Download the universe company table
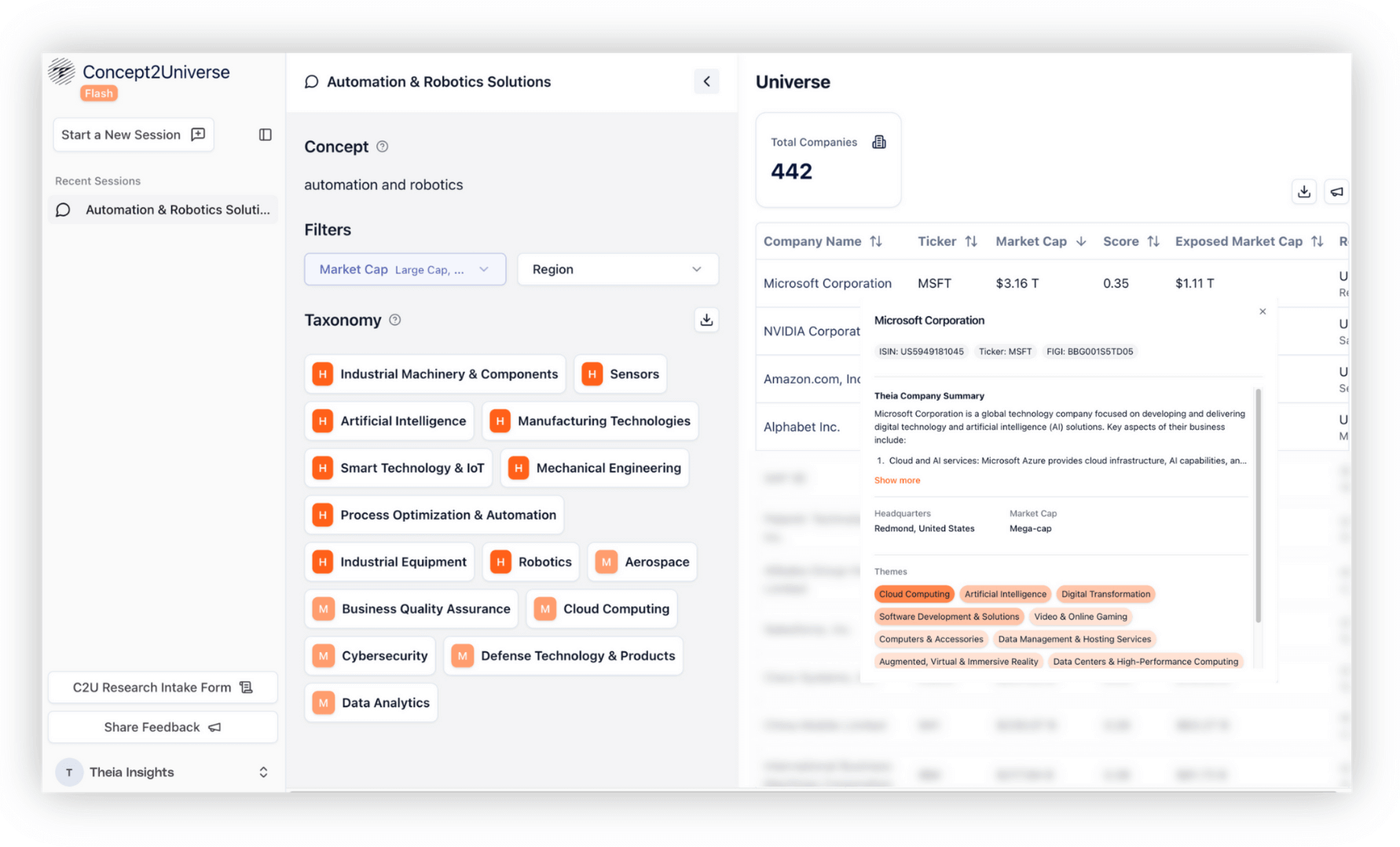Image resolution: width=1400 pixels, height=847 pixels. (1303, 192)
